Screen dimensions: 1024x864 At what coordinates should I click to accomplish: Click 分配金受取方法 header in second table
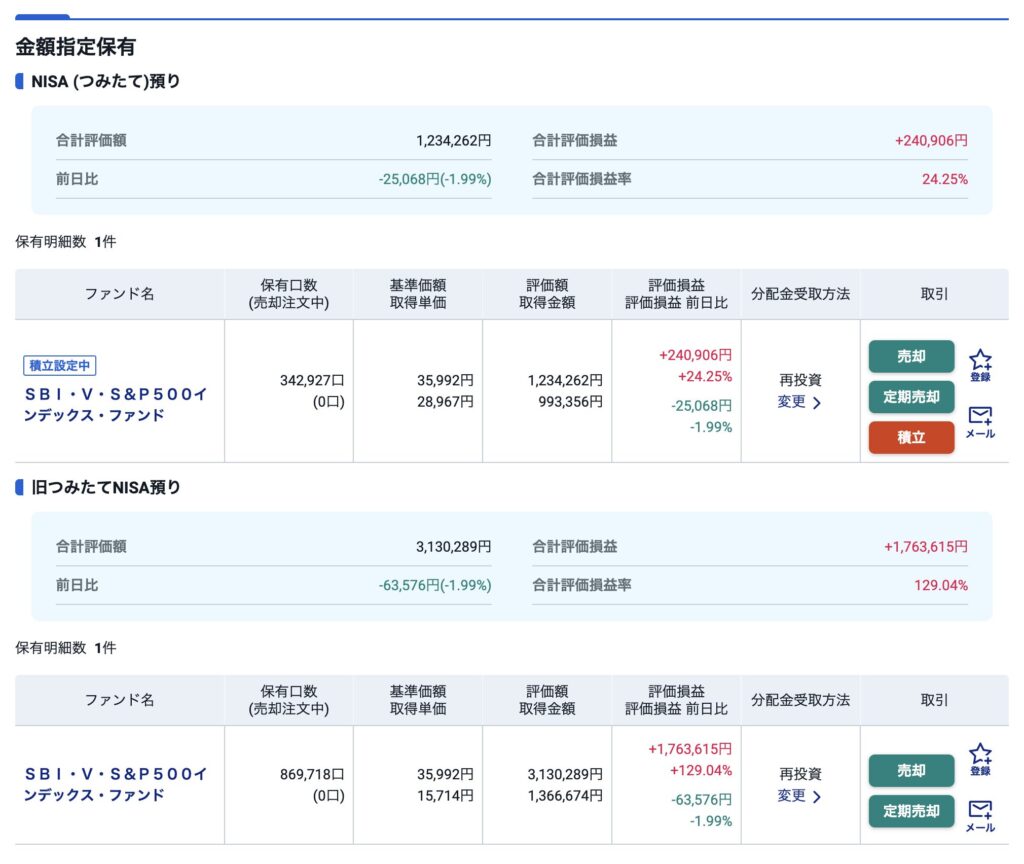point(800,700)
